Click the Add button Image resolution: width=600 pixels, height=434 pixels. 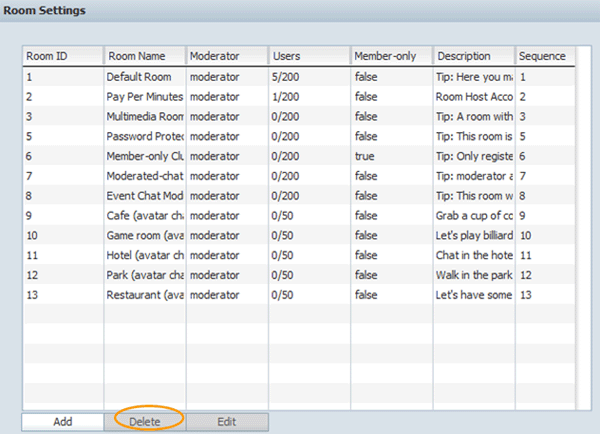63,422
